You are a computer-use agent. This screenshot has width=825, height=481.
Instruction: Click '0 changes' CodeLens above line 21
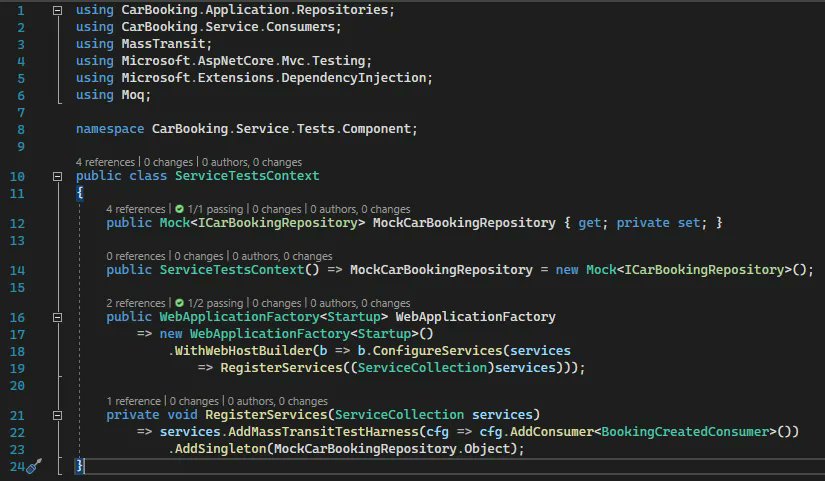(194, 401)
